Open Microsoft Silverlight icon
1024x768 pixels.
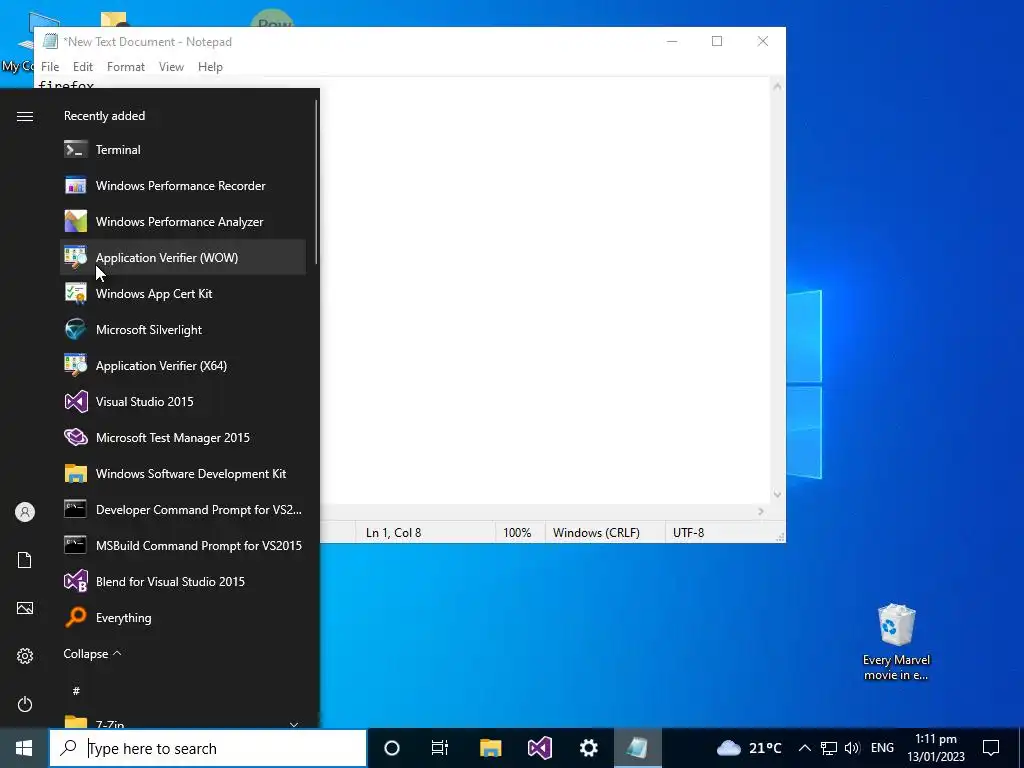click(x=76, y=329)
